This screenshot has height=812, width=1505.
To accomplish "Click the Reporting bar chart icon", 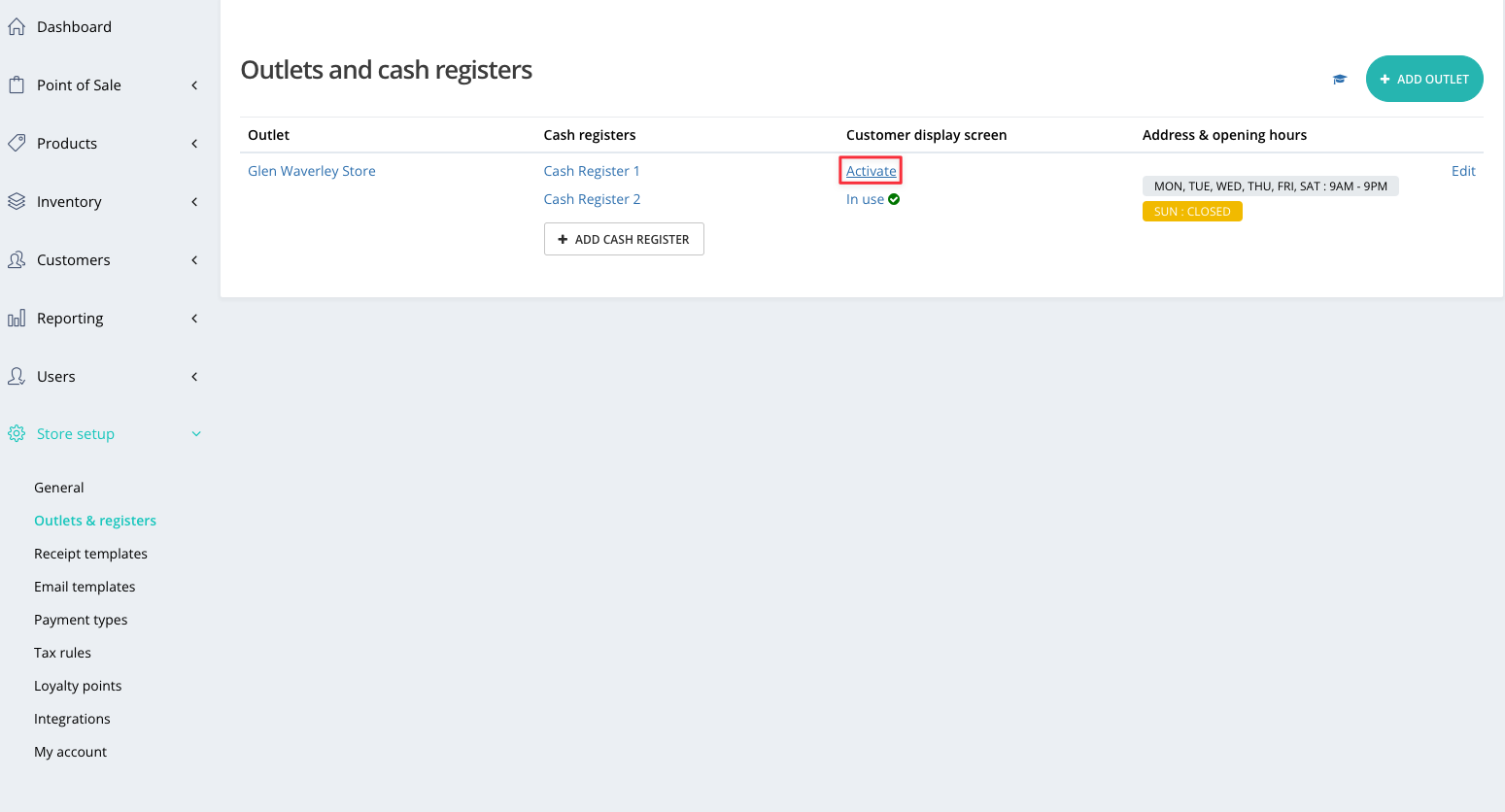I will pos(17,319).
